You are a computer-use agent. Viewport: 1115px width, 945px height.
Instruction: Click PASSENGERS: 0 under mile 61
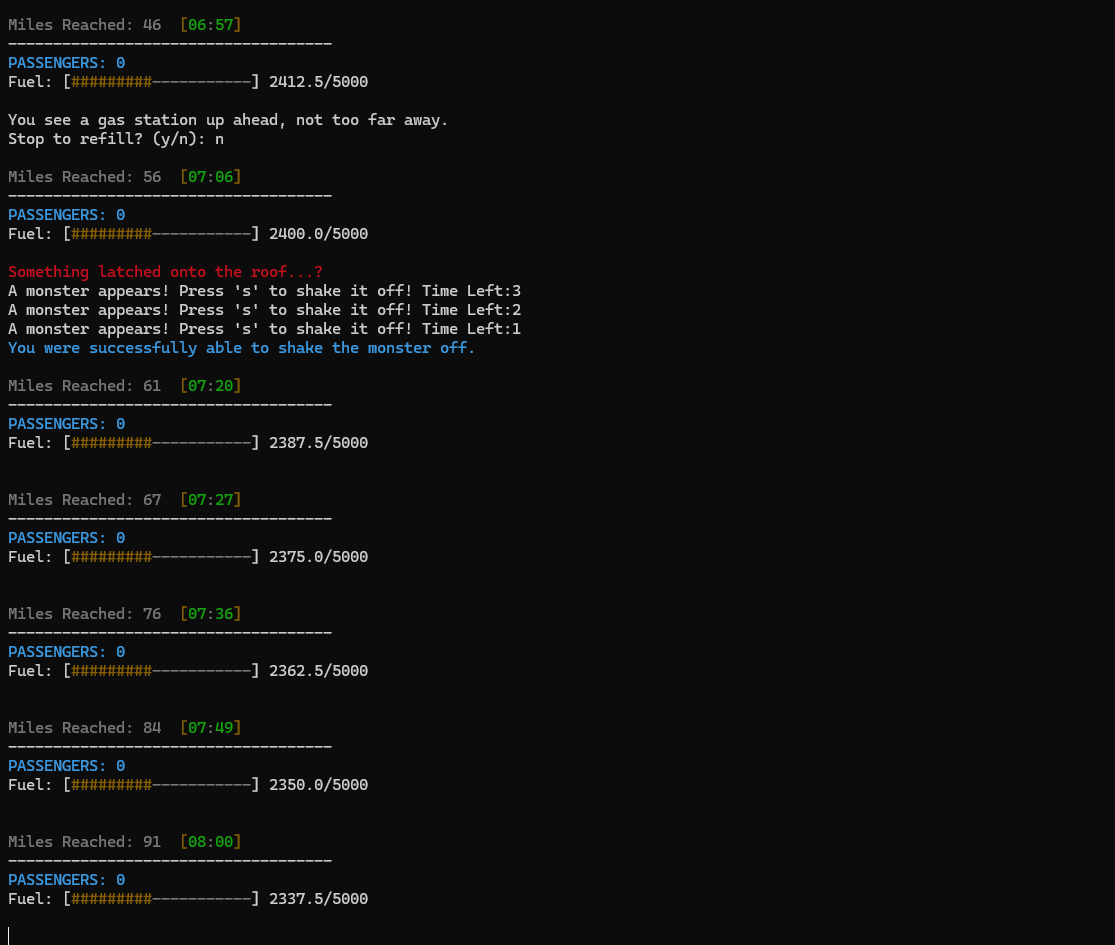pos(67,424)
